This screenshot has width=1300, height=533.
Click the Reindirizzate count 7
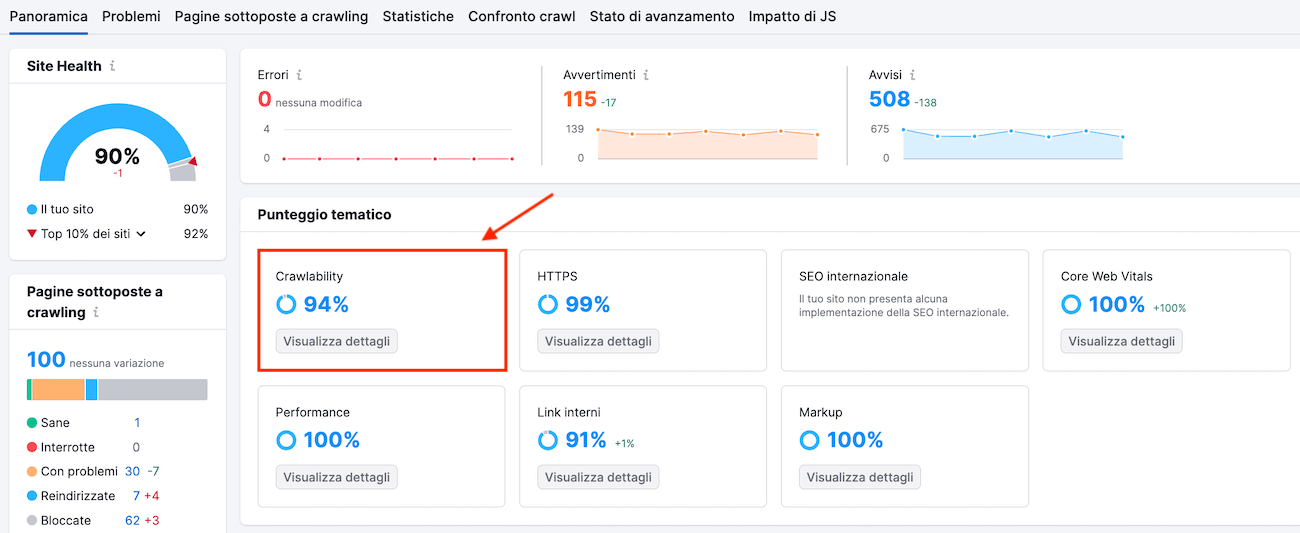click(x=137, y=496)
